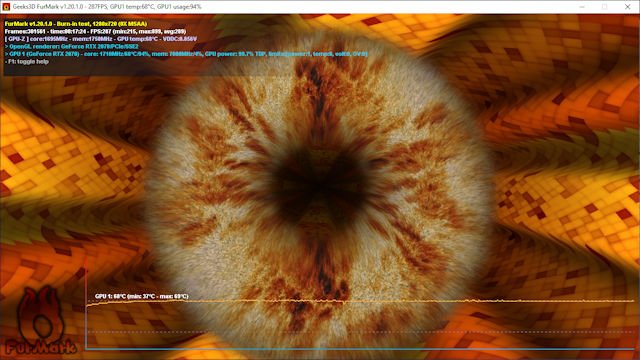The height and width of the screenshot is (360, 640).
Task: Close the FurMark window
Action: pos(628,7)
